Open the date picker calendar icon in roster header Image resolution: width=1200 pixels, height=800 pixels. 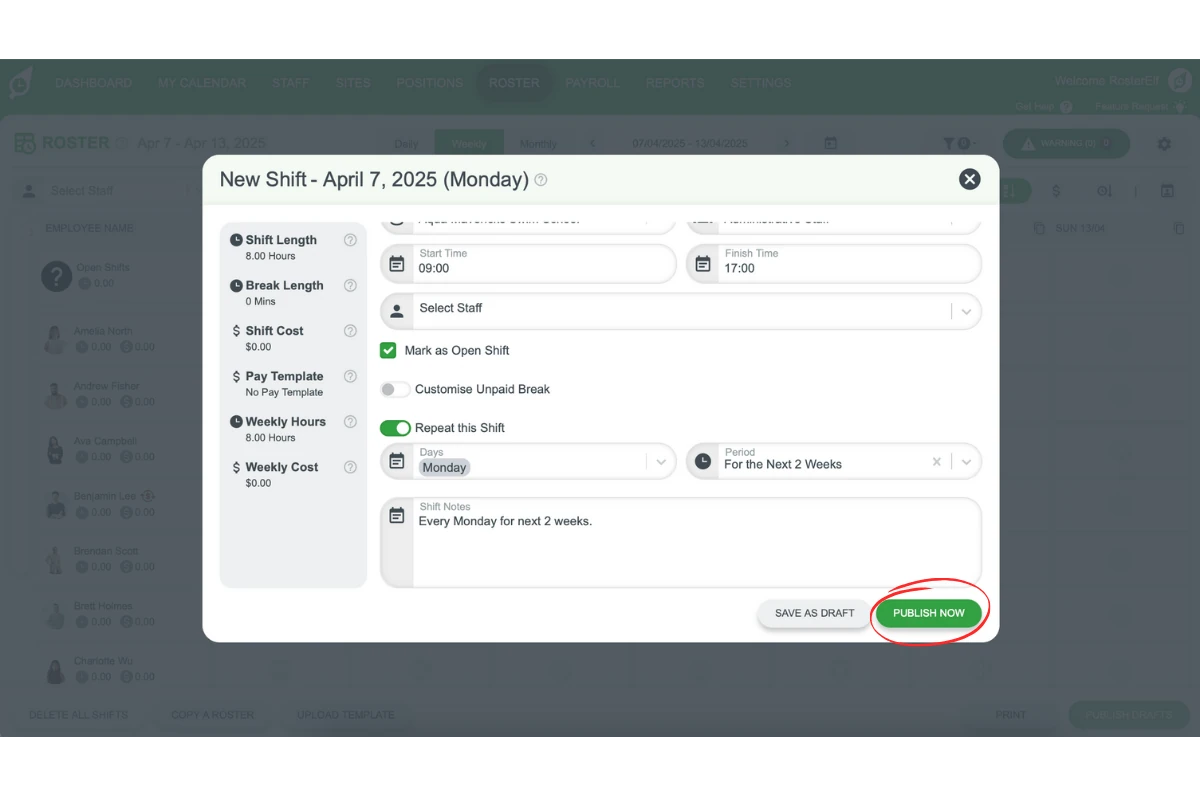[831, 144]
